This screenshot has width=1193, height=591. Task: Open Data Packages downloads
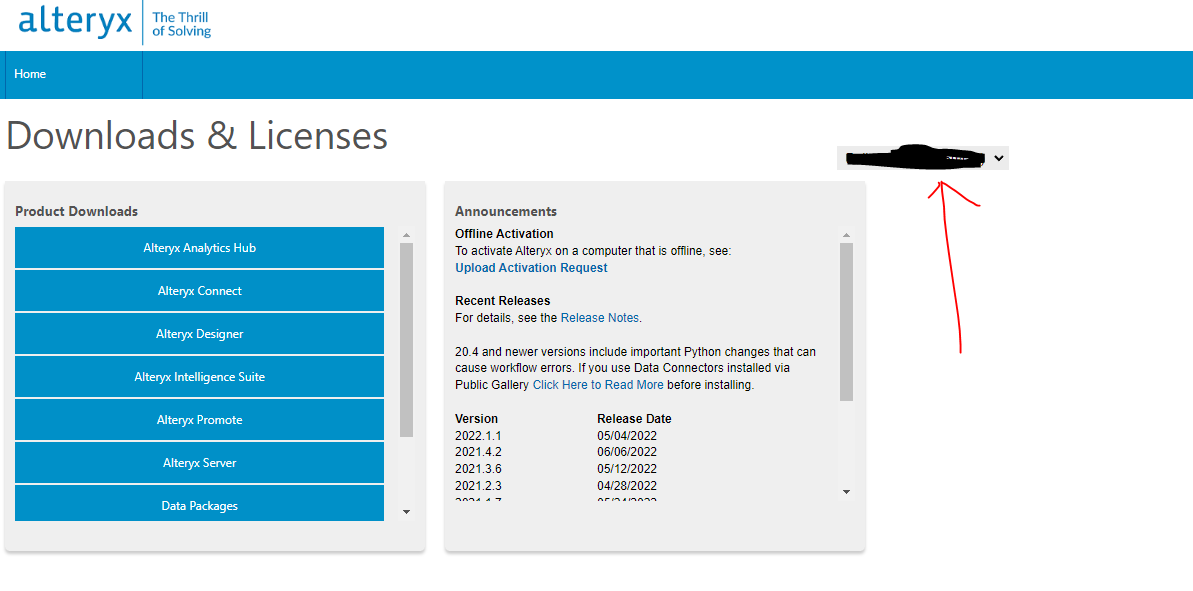click(199, 505)
